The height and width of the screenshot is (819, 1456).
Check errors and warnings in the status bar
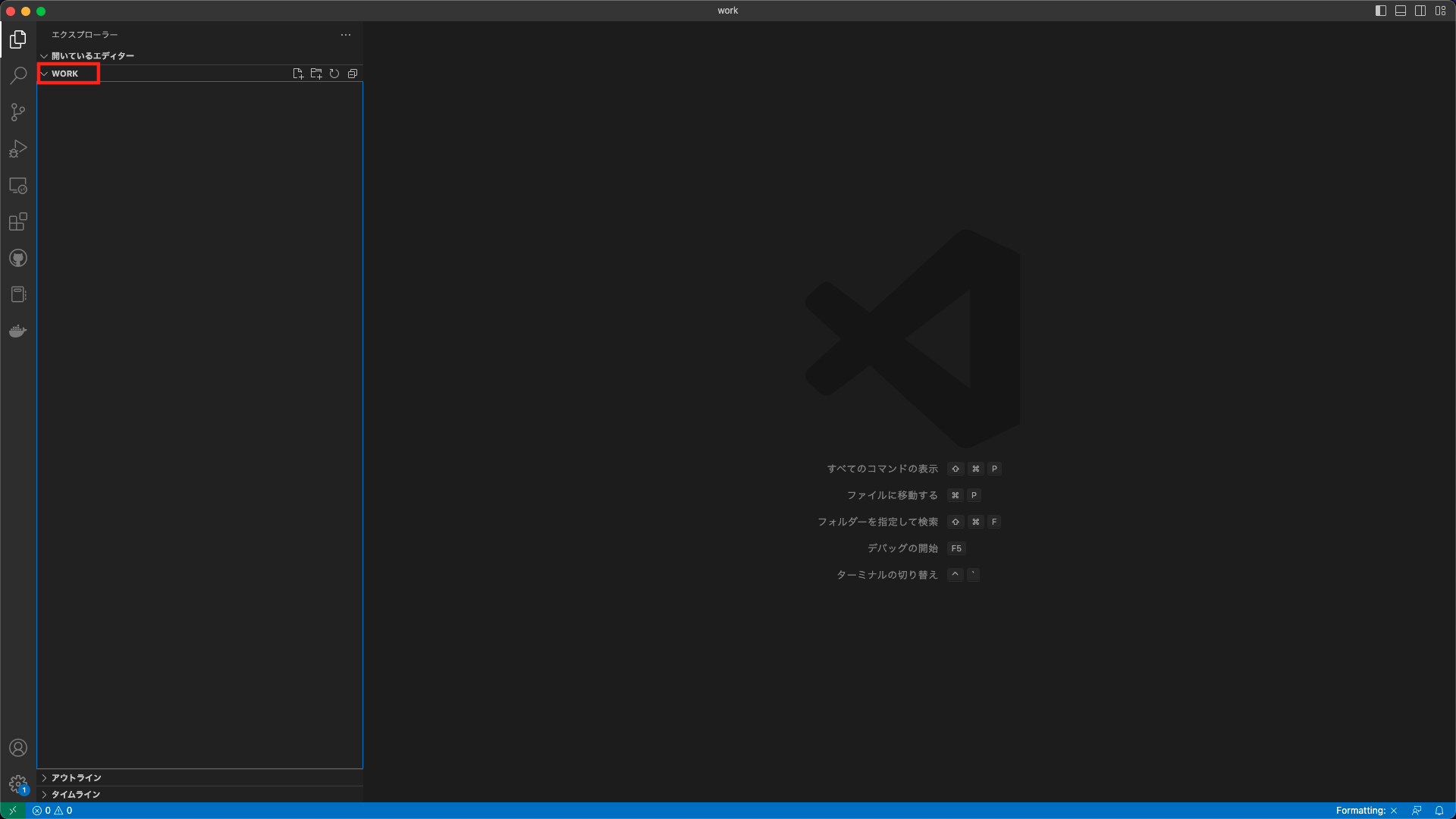click(x=53, y=810)
